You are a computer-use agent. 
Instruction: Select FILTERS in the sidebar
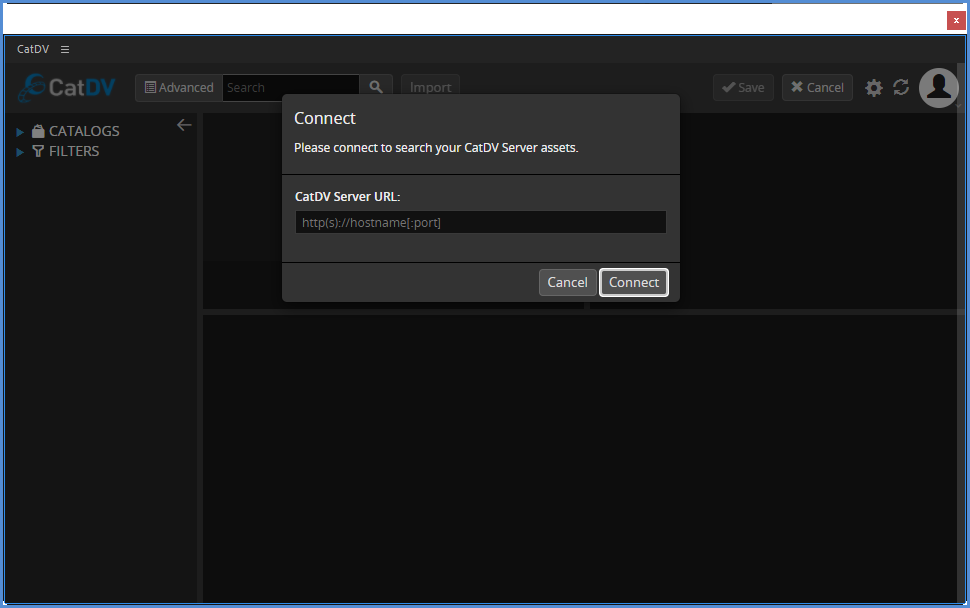pos(74,151)
